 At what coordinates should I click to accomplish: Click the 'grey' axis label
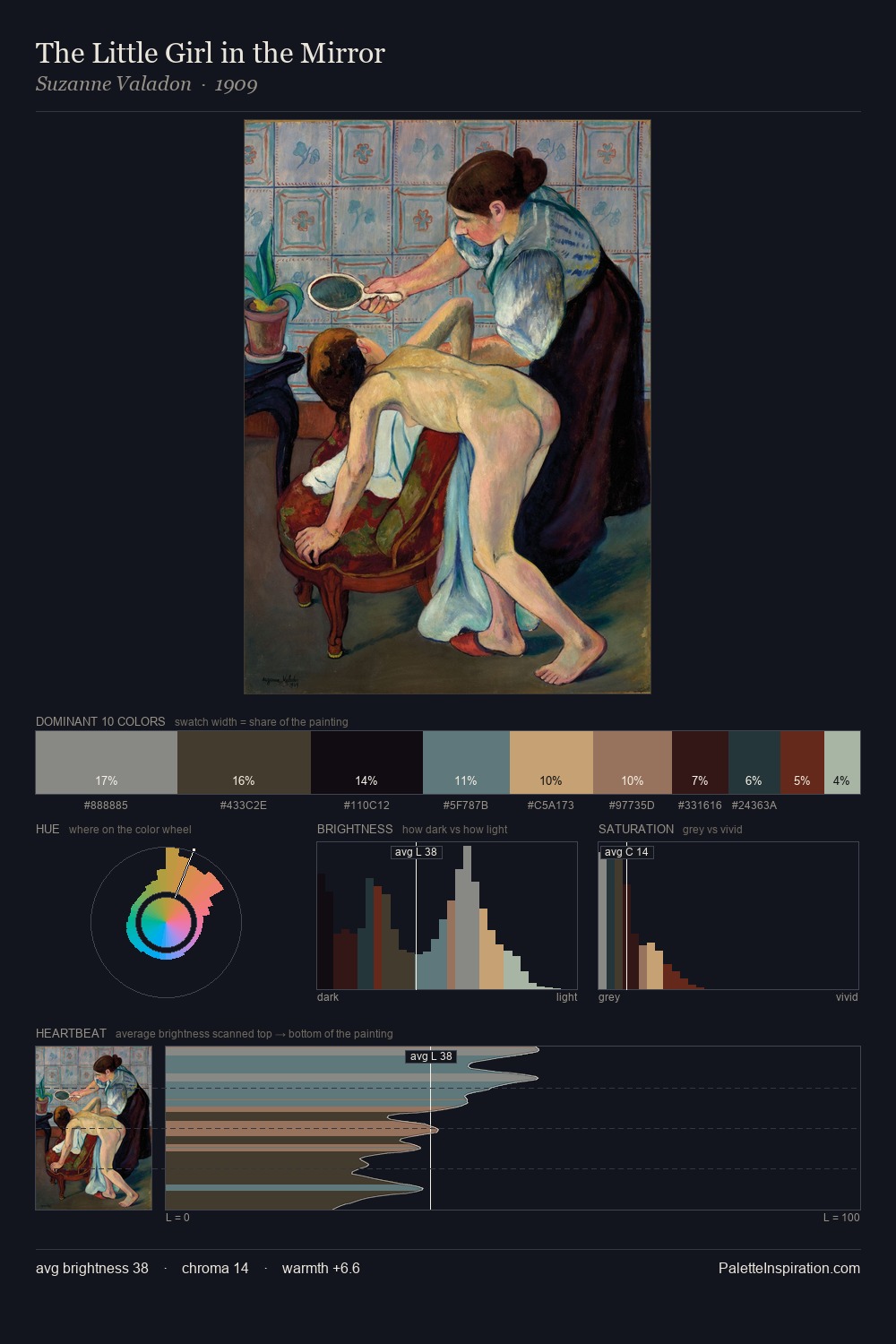click(609, 997)
